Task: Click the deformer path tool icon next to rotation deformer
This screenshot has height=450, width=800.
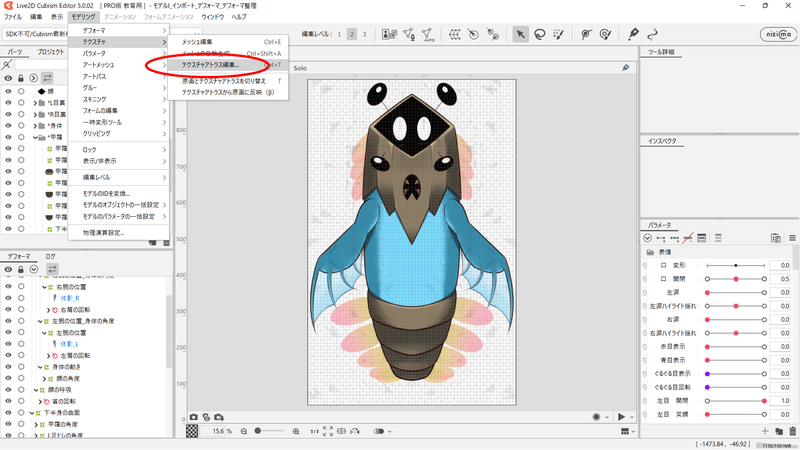Action: click(x=492, y=34)
